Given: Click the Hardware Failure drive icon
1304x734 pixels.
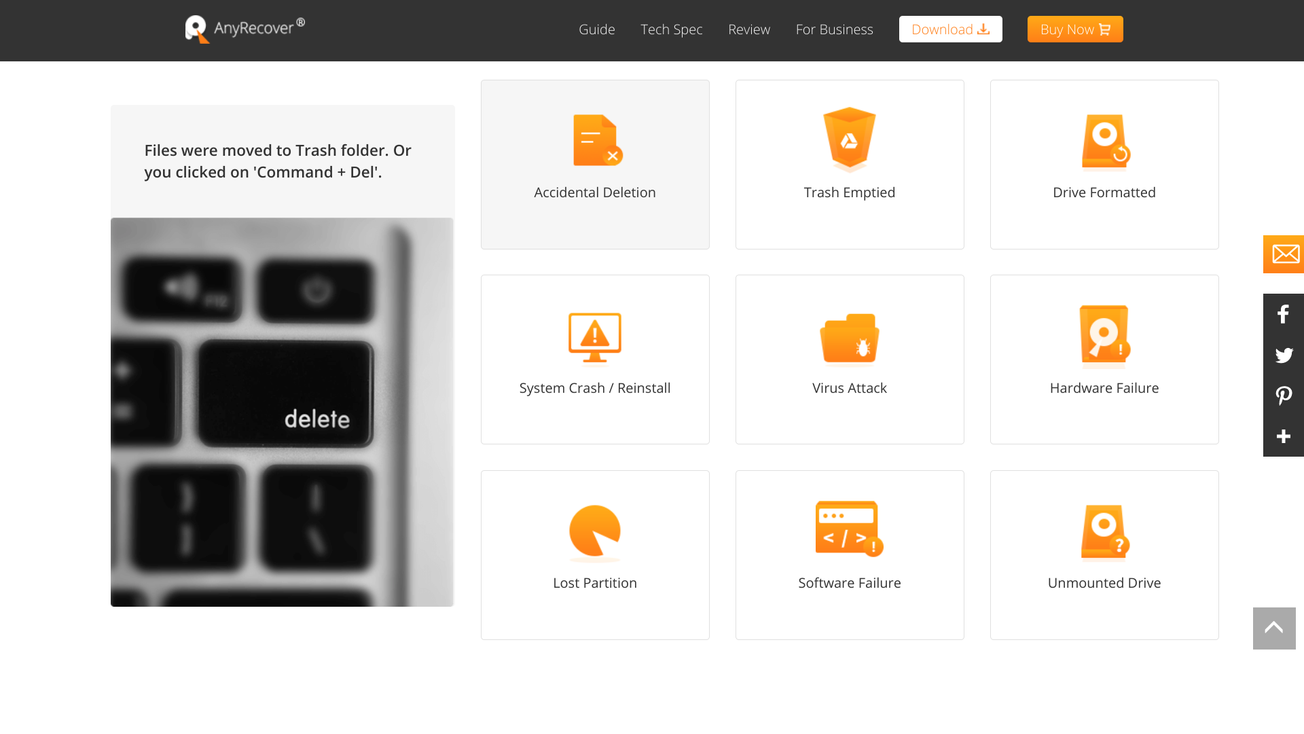Looking at the screenshot, I should click(1104, 336).
